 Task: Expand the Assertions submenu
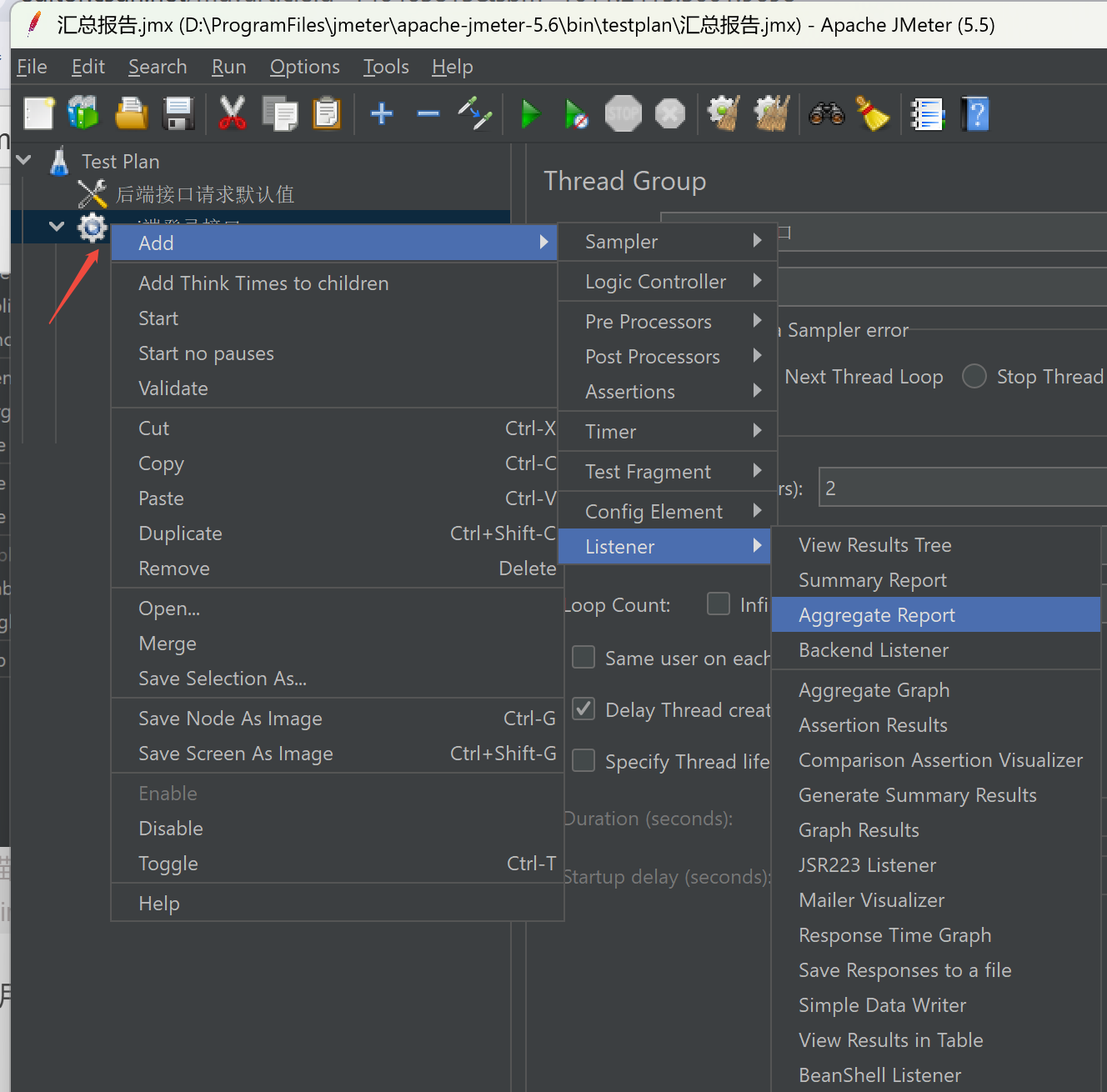[668, 392]
